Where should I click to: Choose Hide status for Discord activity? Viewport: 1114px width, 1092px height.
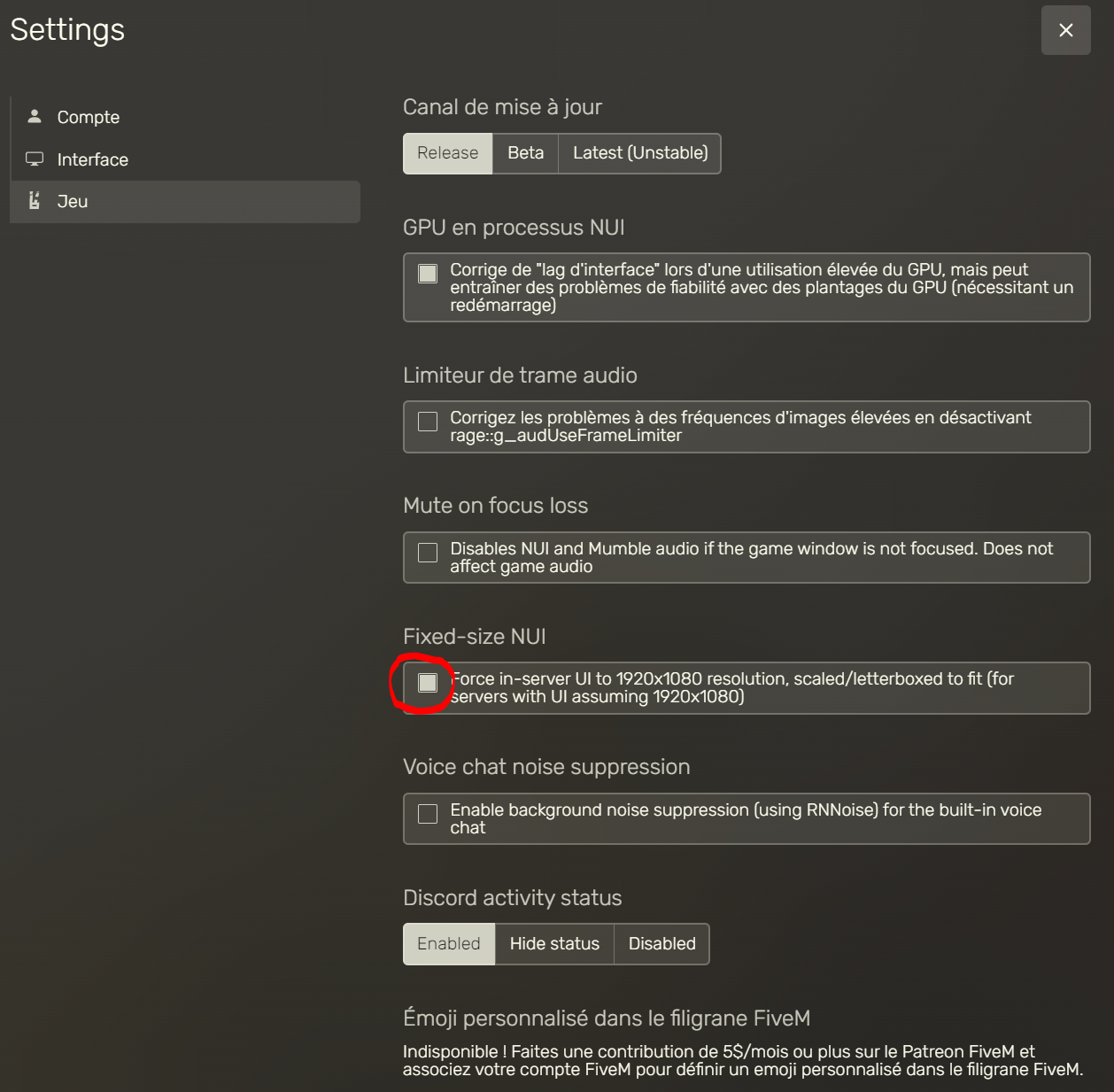click(x=554, y=944)
